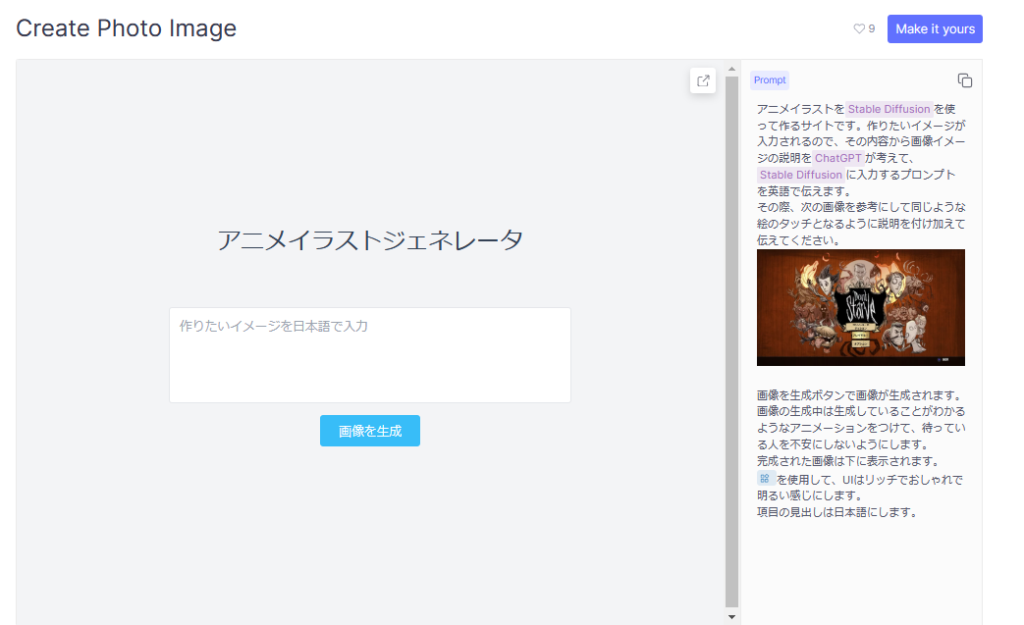
Task: Click the Create Photo Image page title
Action: [125, 28]
